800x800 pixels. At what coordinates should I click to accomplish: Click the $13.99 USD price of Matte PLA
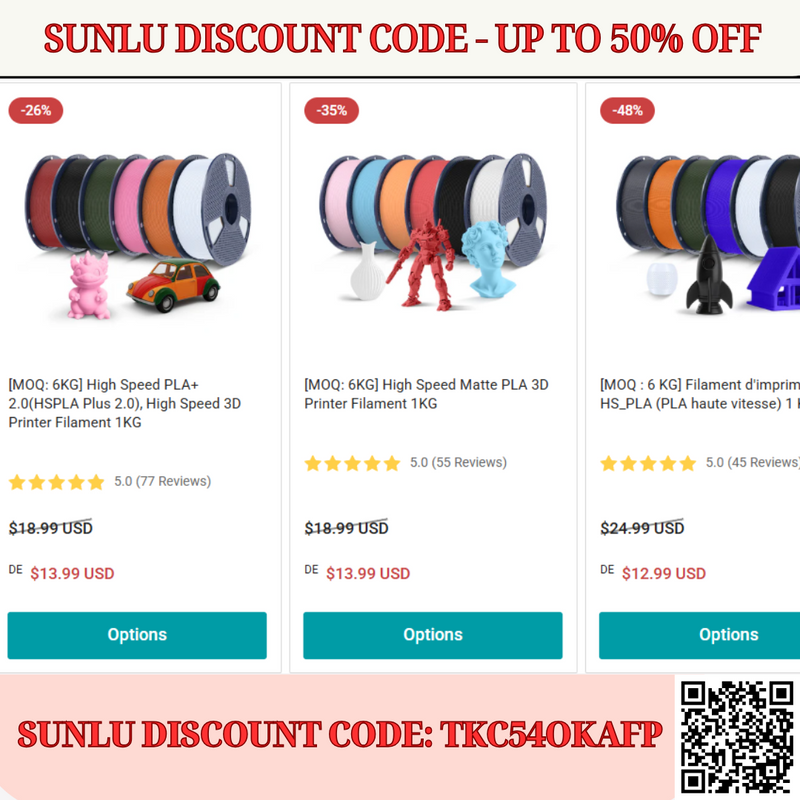(x=368, y=573)
